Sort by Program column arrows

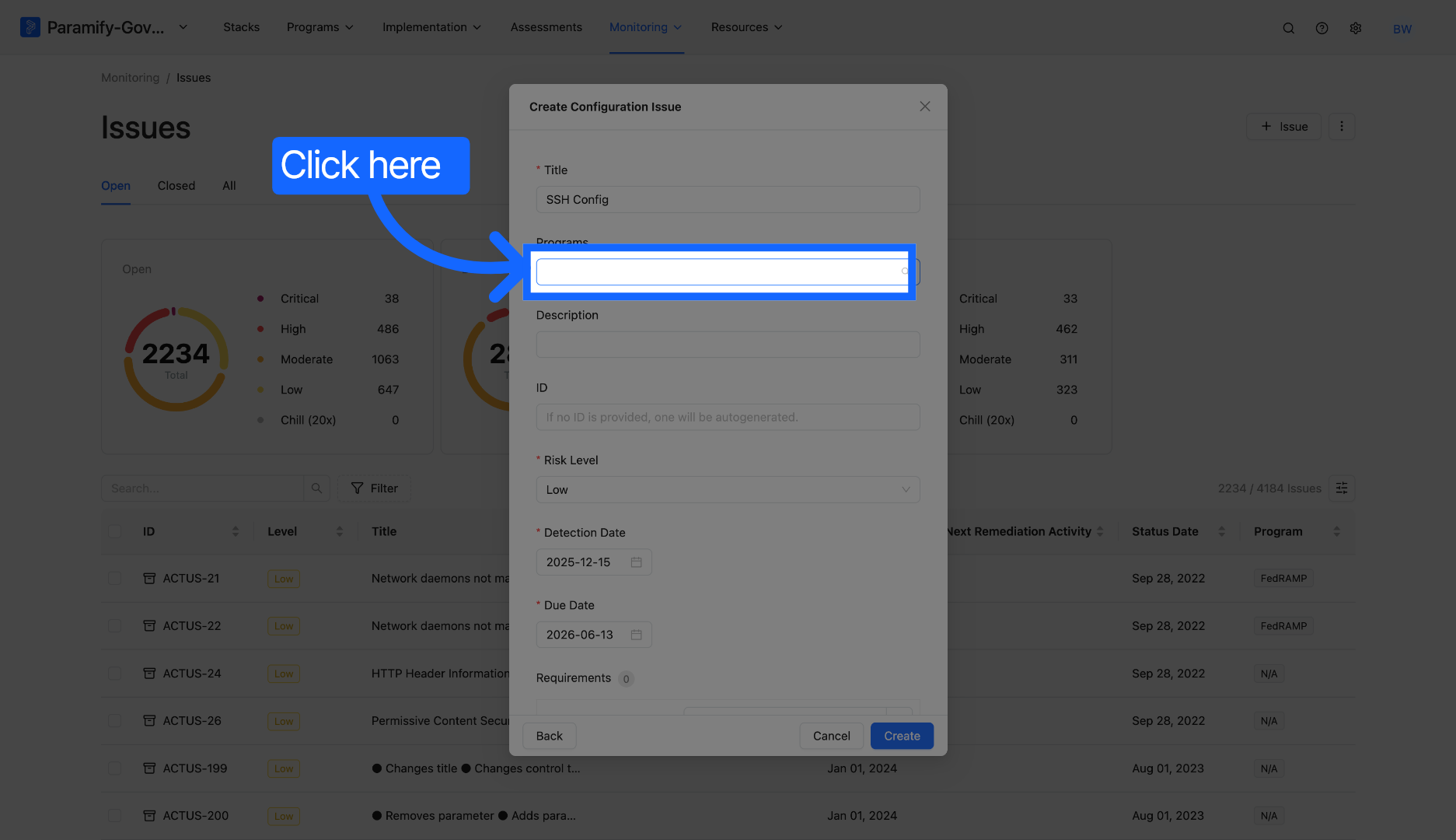click(1336, 531)
